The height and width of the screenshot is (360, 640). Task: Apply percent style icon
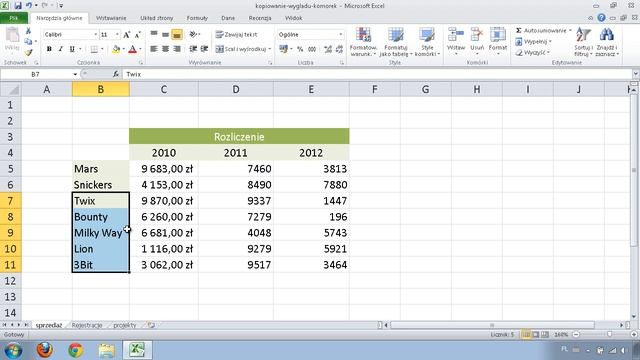300,49
